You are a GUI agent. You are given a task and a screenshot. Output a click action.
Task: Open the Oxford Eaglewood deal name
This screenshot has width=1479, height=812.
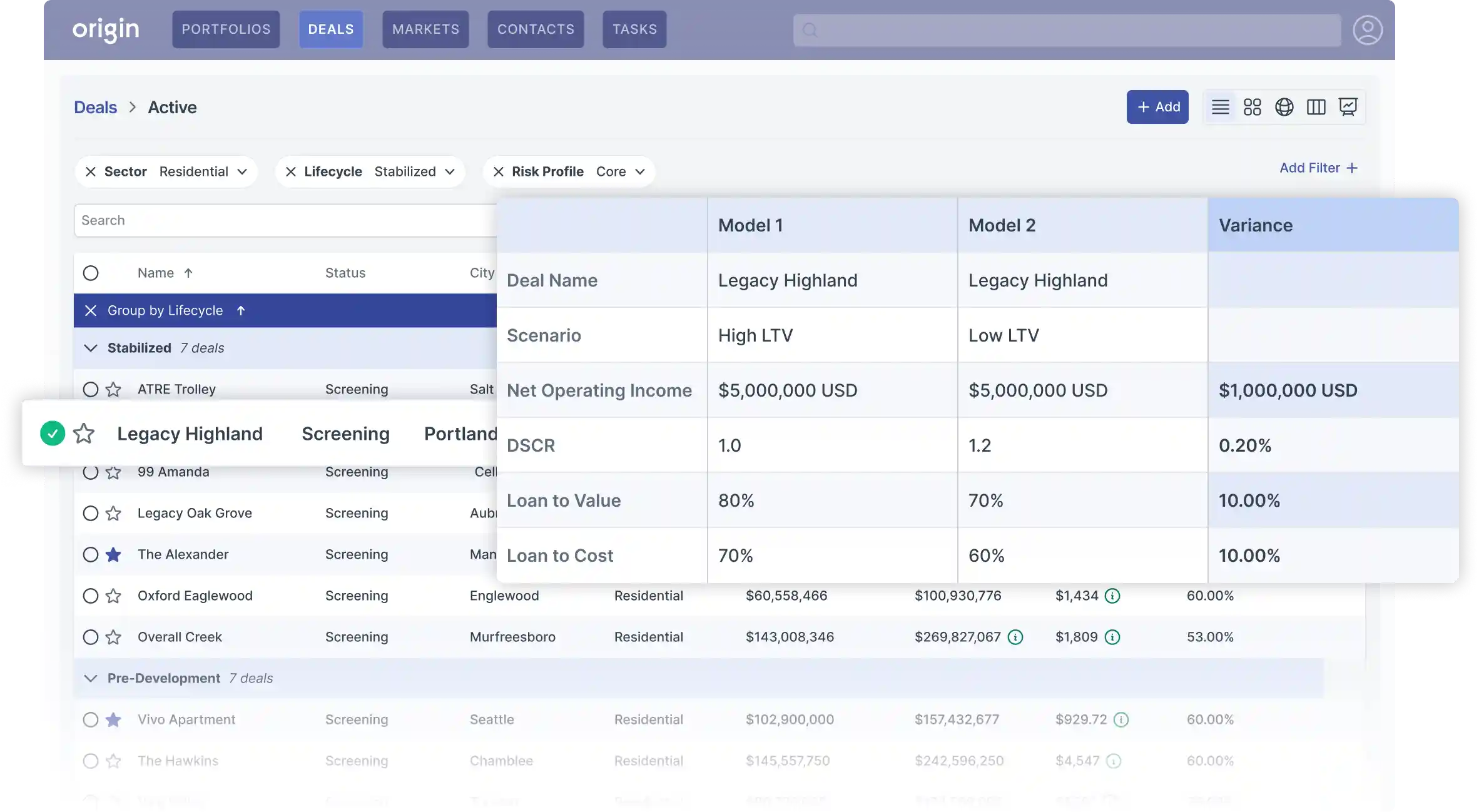(195, 596)
